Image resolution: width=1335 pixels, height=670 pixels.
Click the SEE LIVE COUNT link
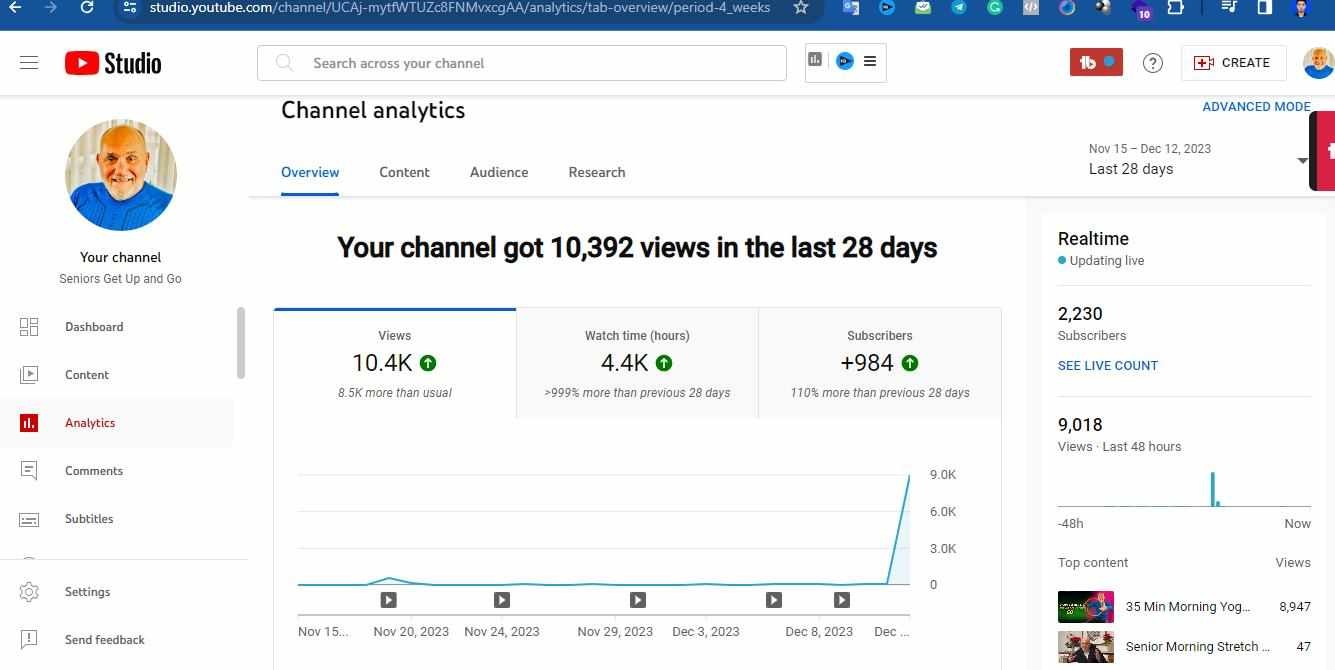pos(1107,366)
